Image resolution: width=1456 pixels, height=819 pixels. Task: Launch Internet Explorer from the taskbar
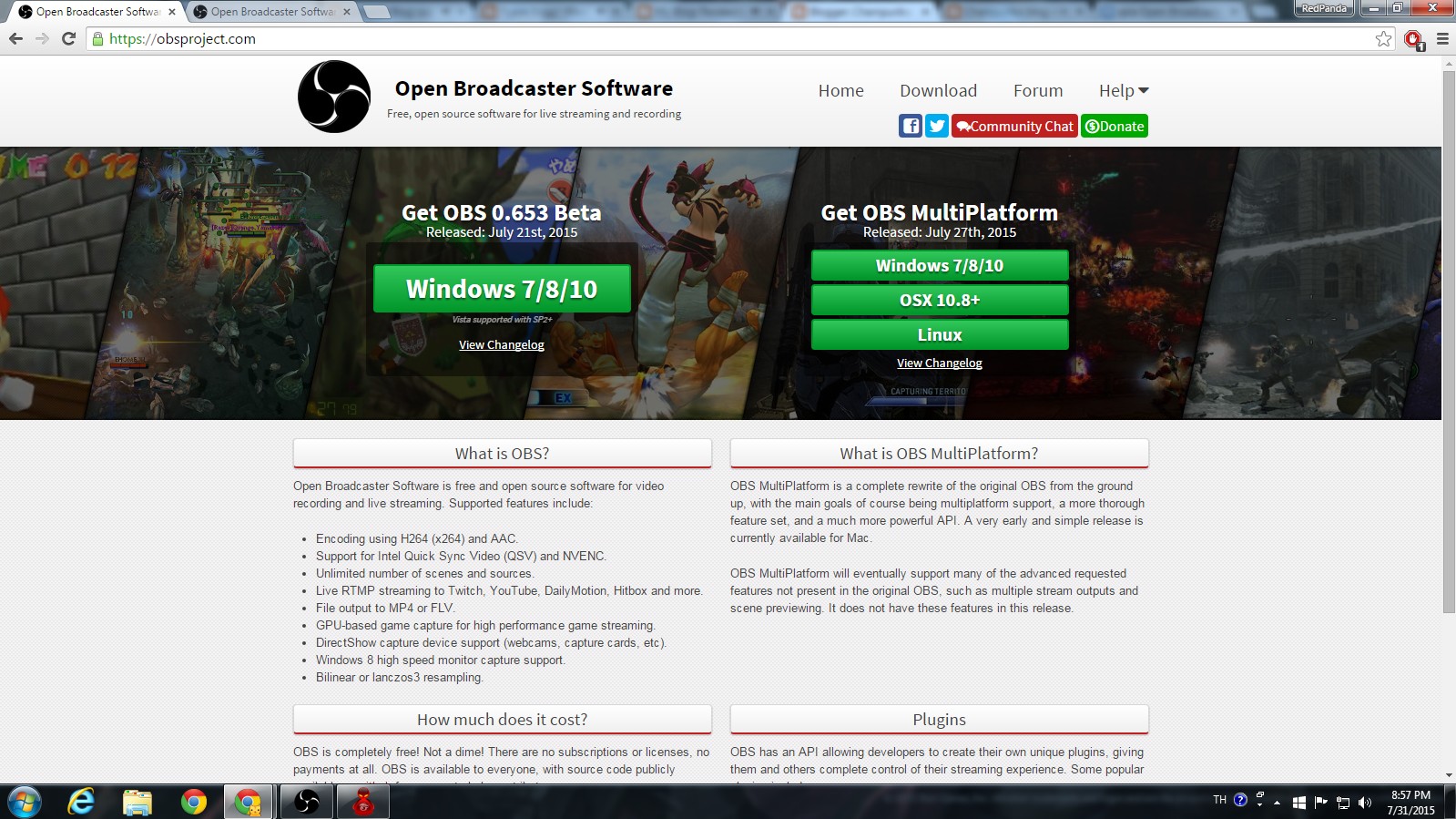(81, 802)
